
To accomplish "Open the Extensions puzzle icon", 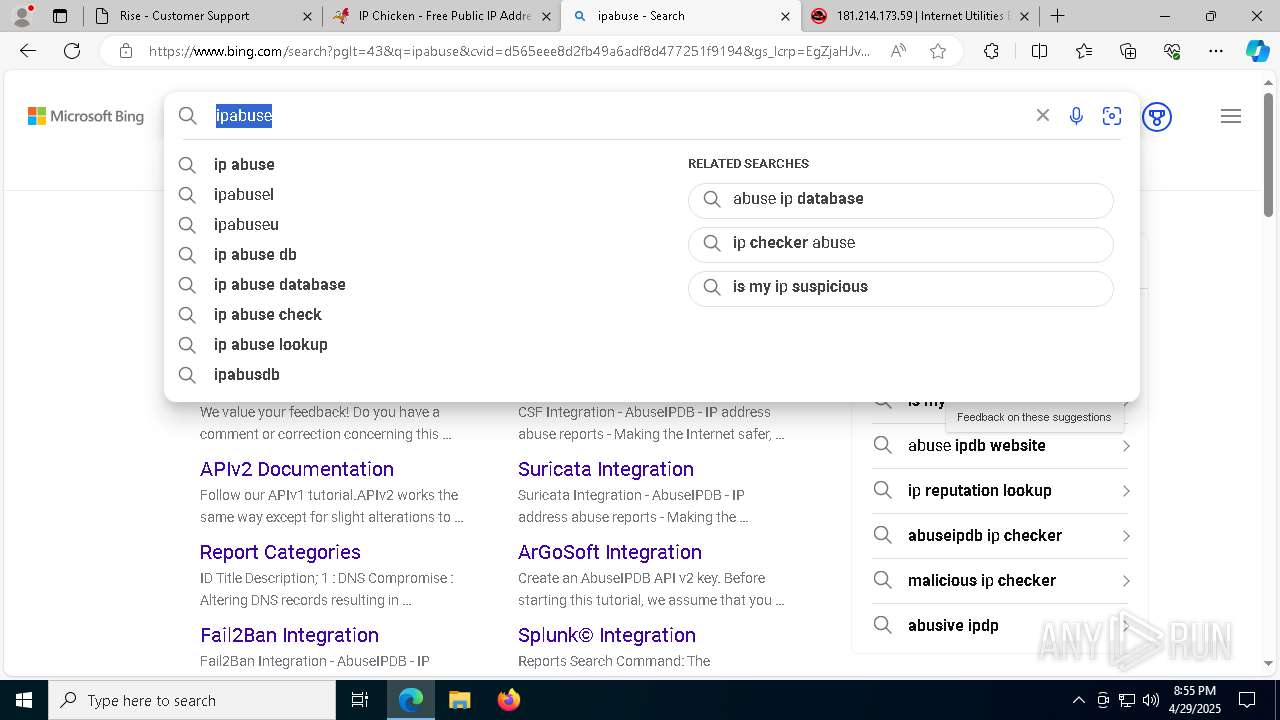I will click(991, 51).
